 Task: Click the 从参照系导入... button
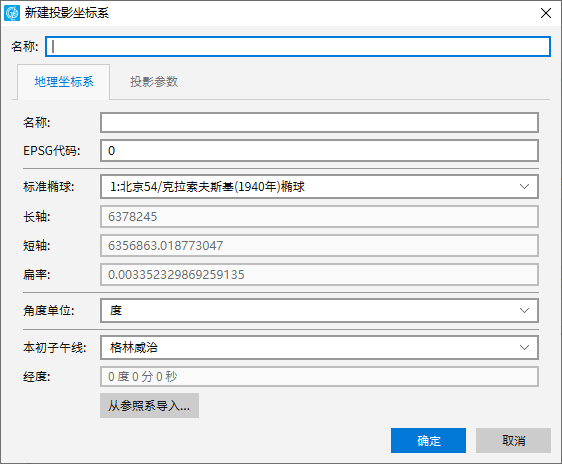149,406
